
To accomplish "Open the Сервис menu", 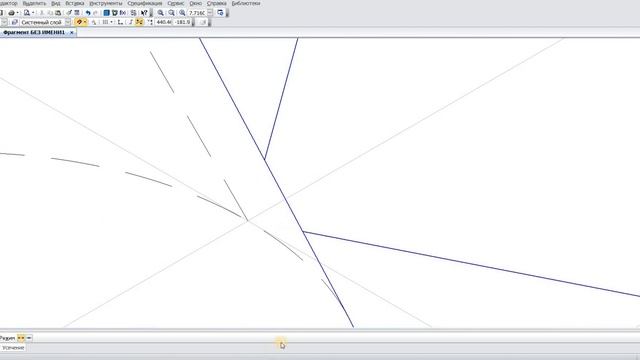I will [x=176, y=3].
